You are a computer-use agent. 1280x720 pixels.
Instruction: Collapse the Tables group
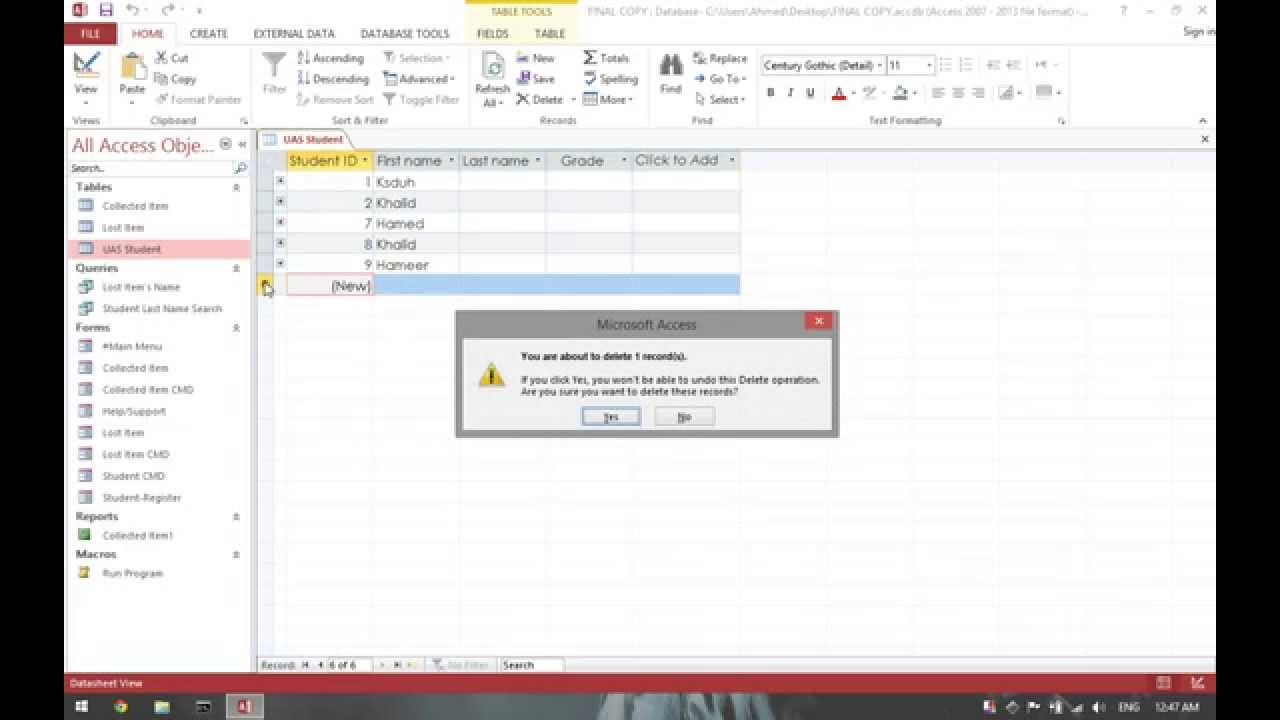tap(237, 187)
